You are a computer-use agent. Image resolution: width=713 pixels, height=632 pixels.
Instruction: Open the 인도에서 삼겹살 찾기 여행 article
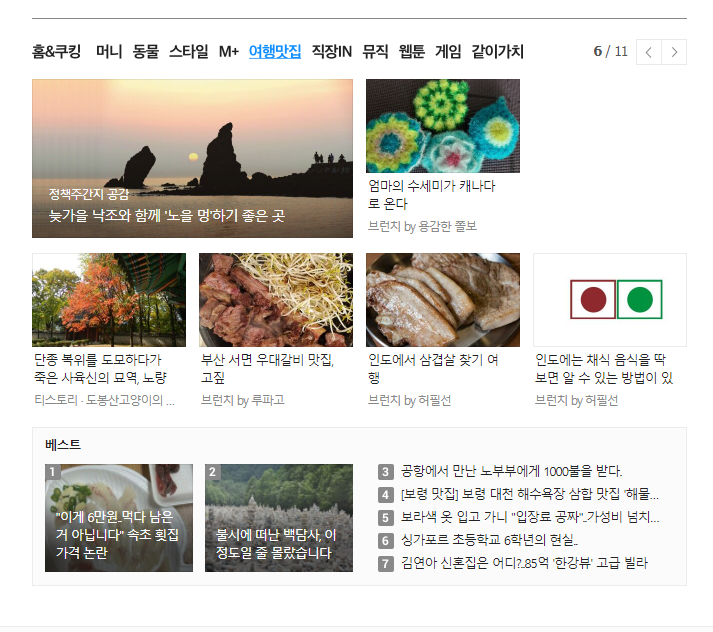(x=433, y=369)
